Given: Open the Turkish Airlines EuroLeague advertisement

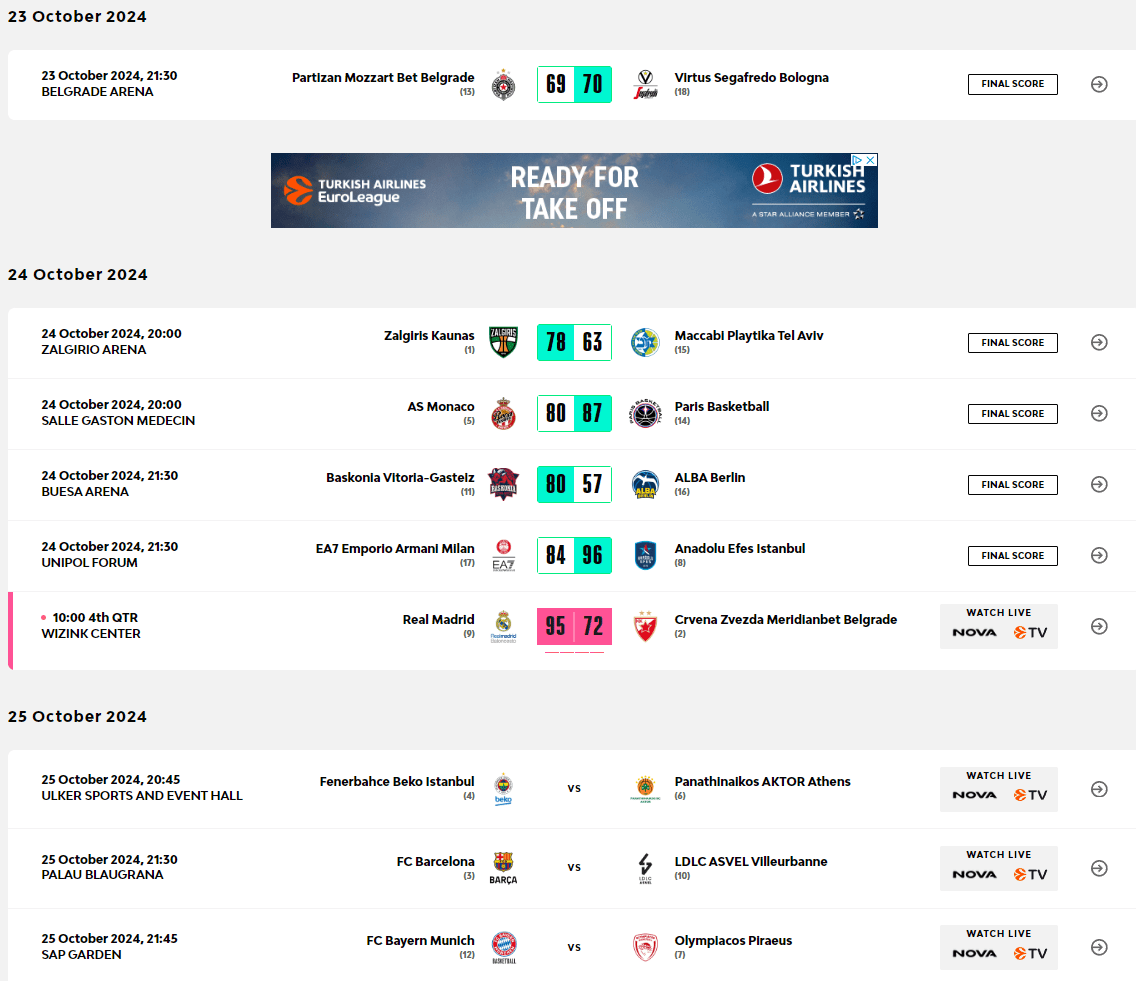Looking at the screenshot, I should 573,191.
